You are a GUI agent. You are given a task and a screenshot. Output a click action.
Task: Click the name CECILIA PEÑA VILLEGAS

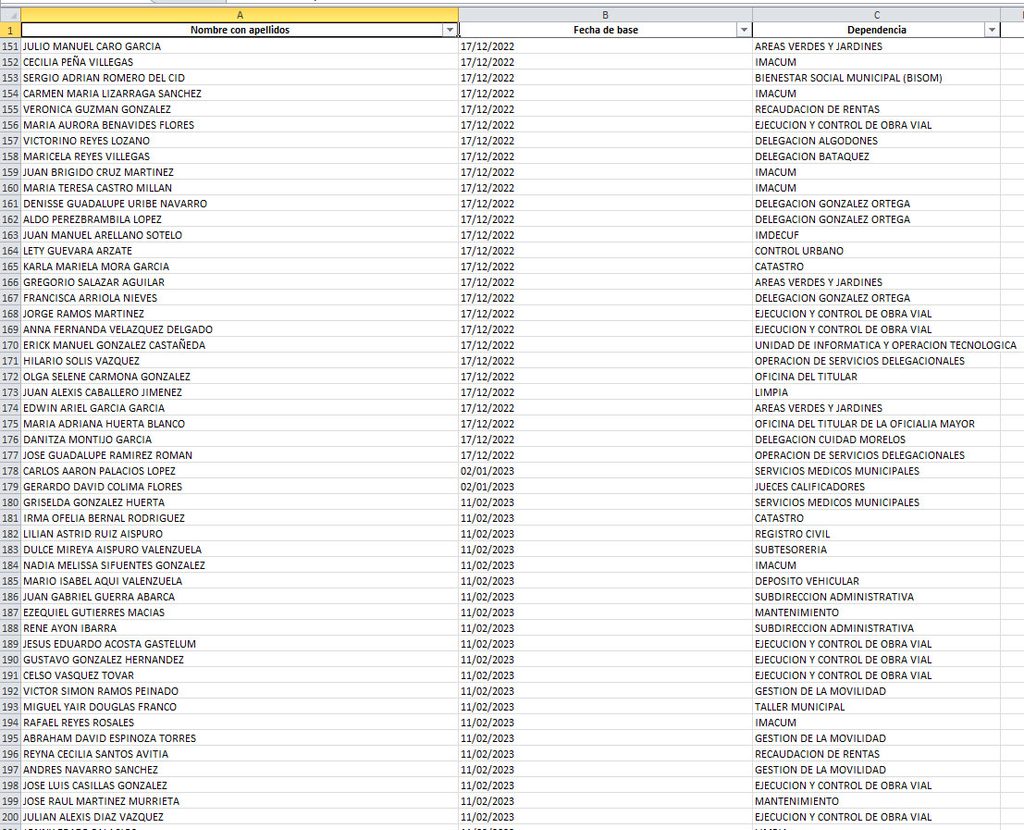[x=78, y=62]
